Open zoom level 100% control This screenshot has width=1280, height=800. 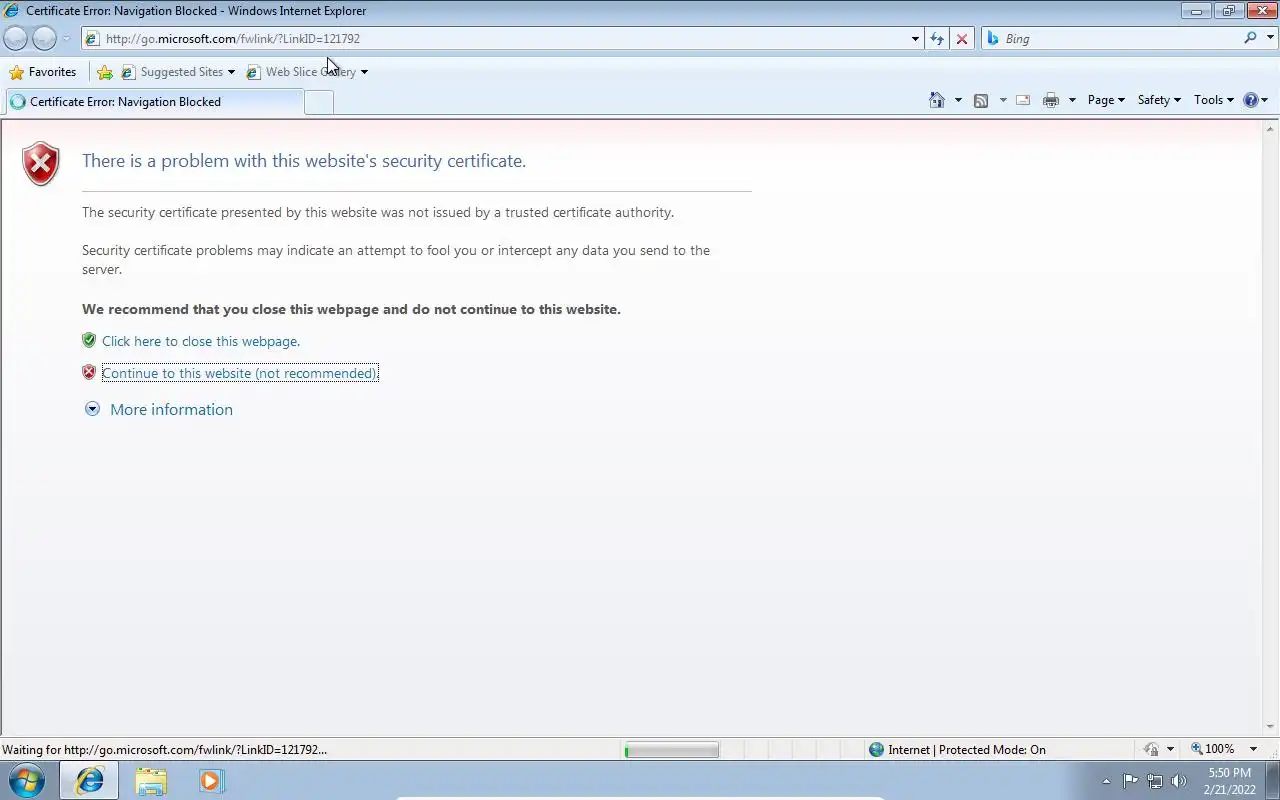click(1212, 749)
